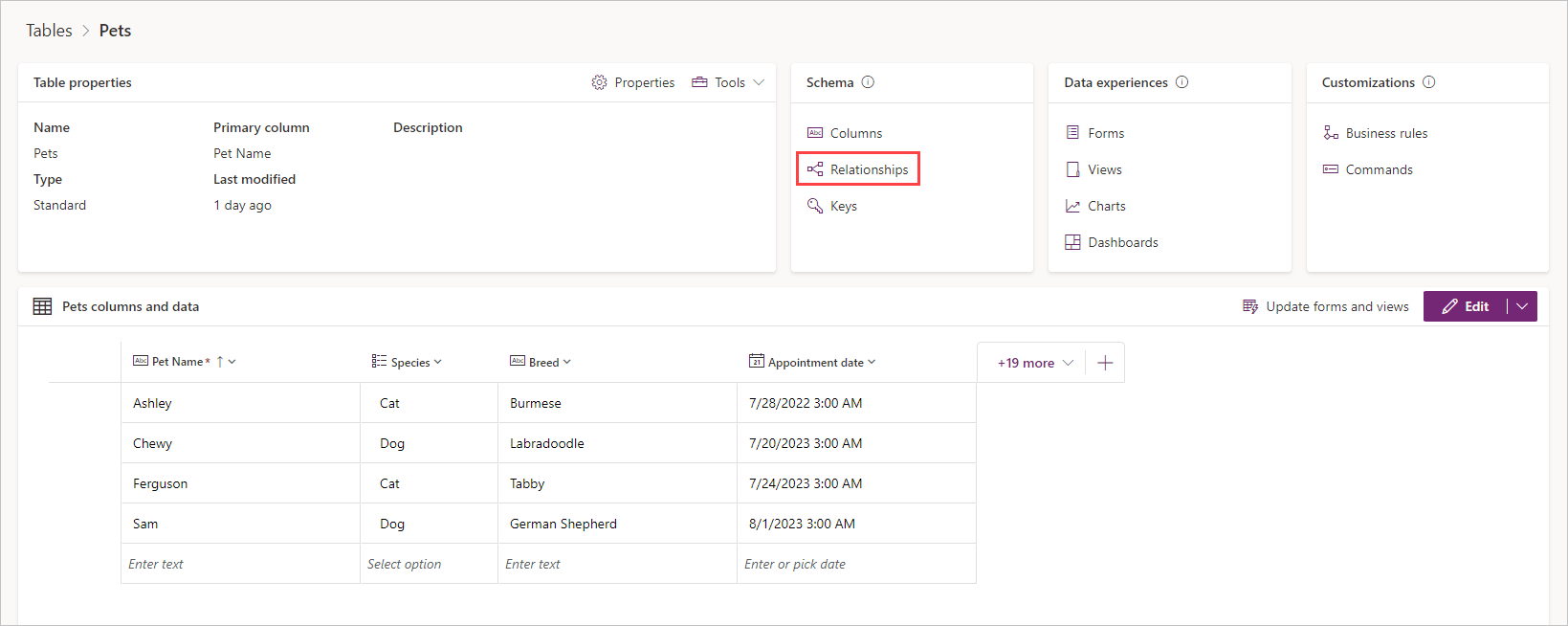1568x626 pixels.
Task: Expand the +19 more columns dropdown
Action: coord(1035,363)
